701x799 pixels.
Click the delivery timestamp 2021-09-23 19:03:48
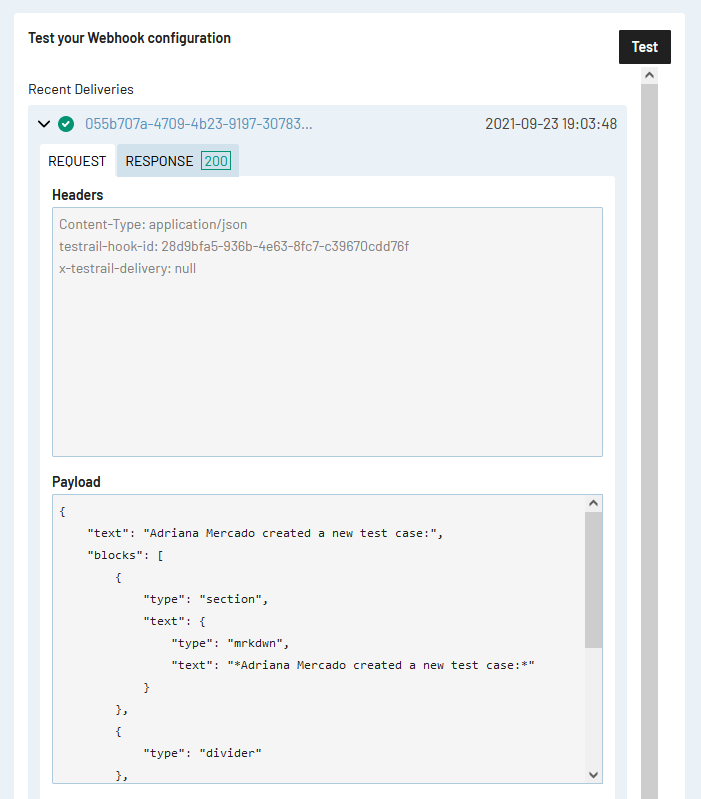550,124
